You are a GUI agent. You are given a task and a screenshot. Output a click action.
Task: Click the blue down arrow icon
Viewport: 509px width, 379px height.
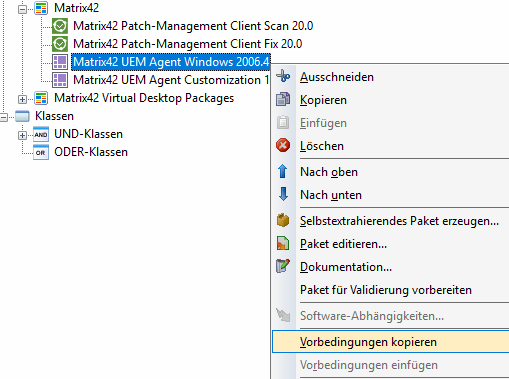coord(283,194)
